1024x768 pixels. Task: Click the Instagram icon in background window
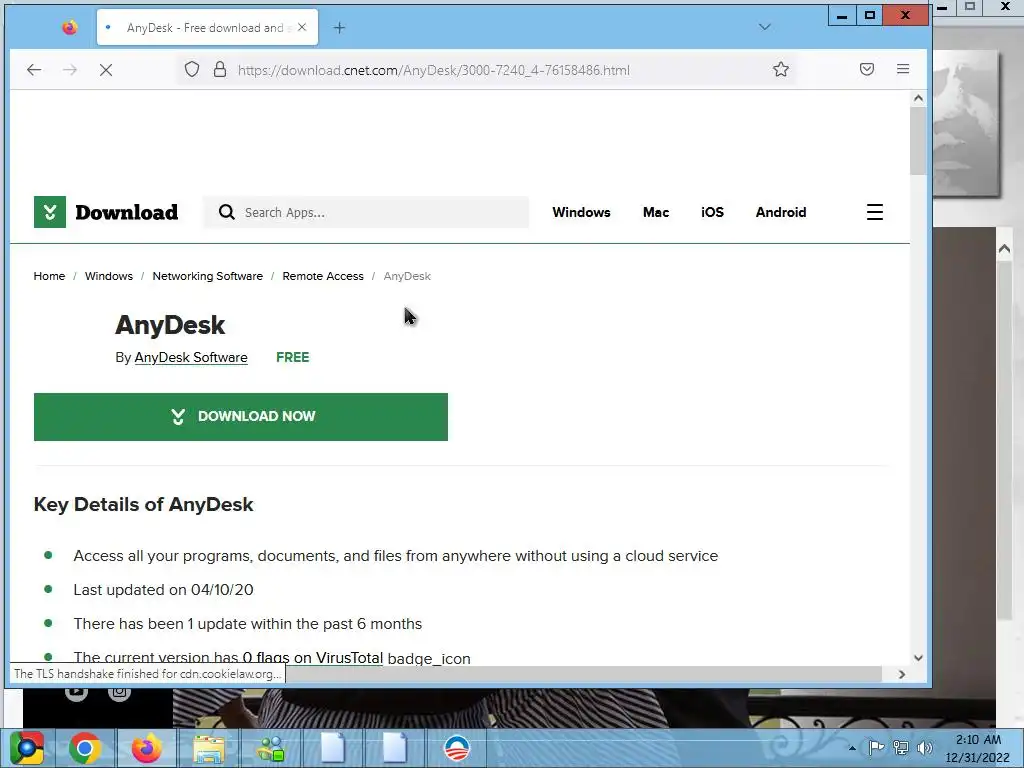[x=119, y=692]
